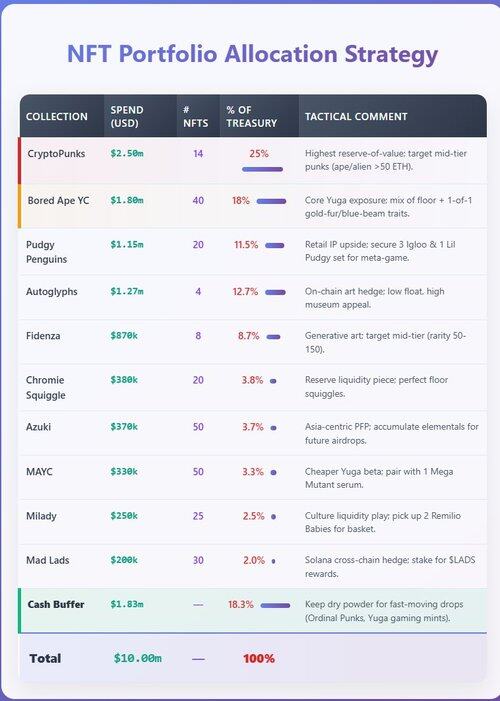The image size is (500, 701).
Task: Select the Milady collection name
Action: [41, 516]
